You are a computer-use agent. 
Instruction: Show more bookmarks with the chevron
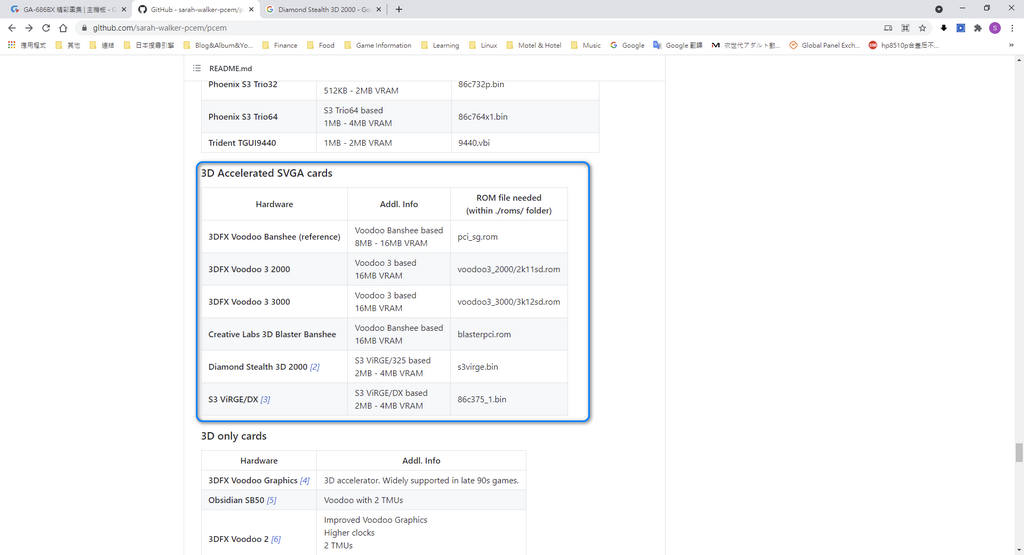pos(1011,45)
